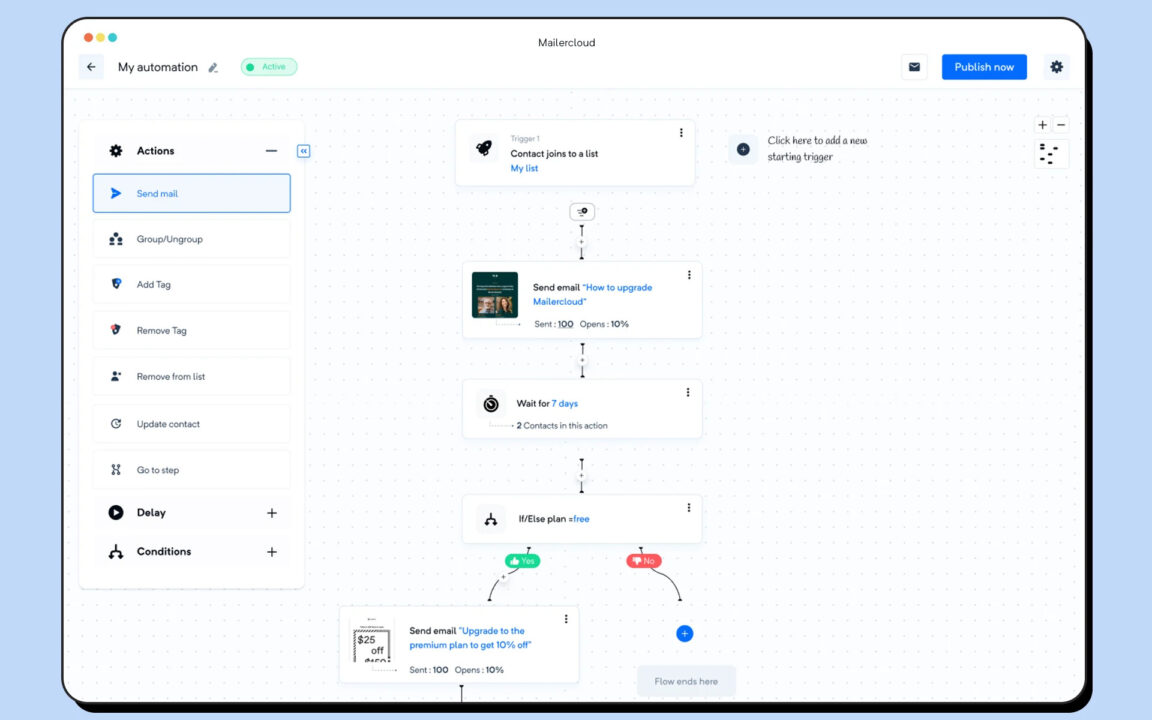Open the settings gear icon

pyautogui.click(x=1057, y=66)
